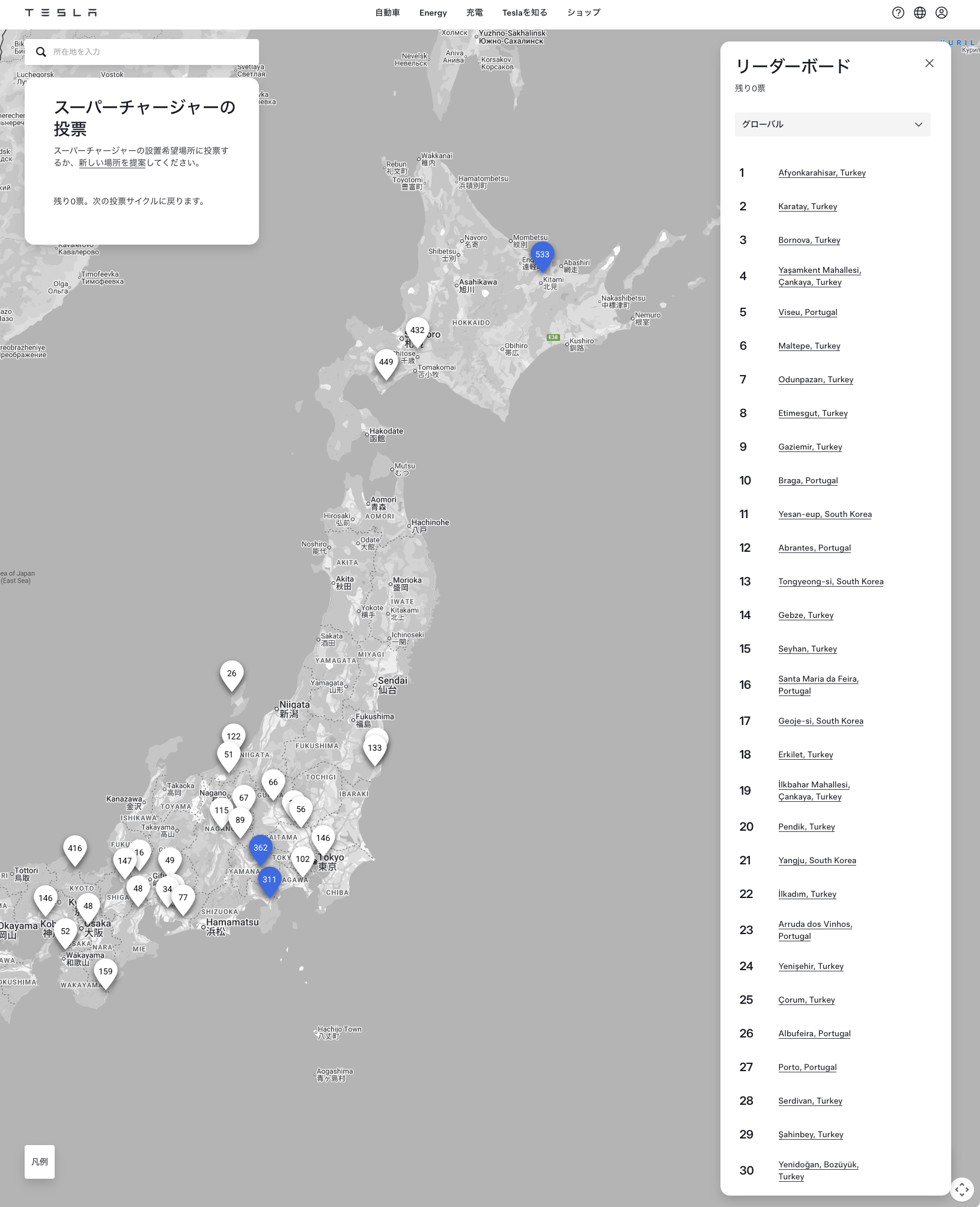Viewport: 980px width, 1207px height.
Task: Select the 416 vote map pin
Action: click(75, 849)
